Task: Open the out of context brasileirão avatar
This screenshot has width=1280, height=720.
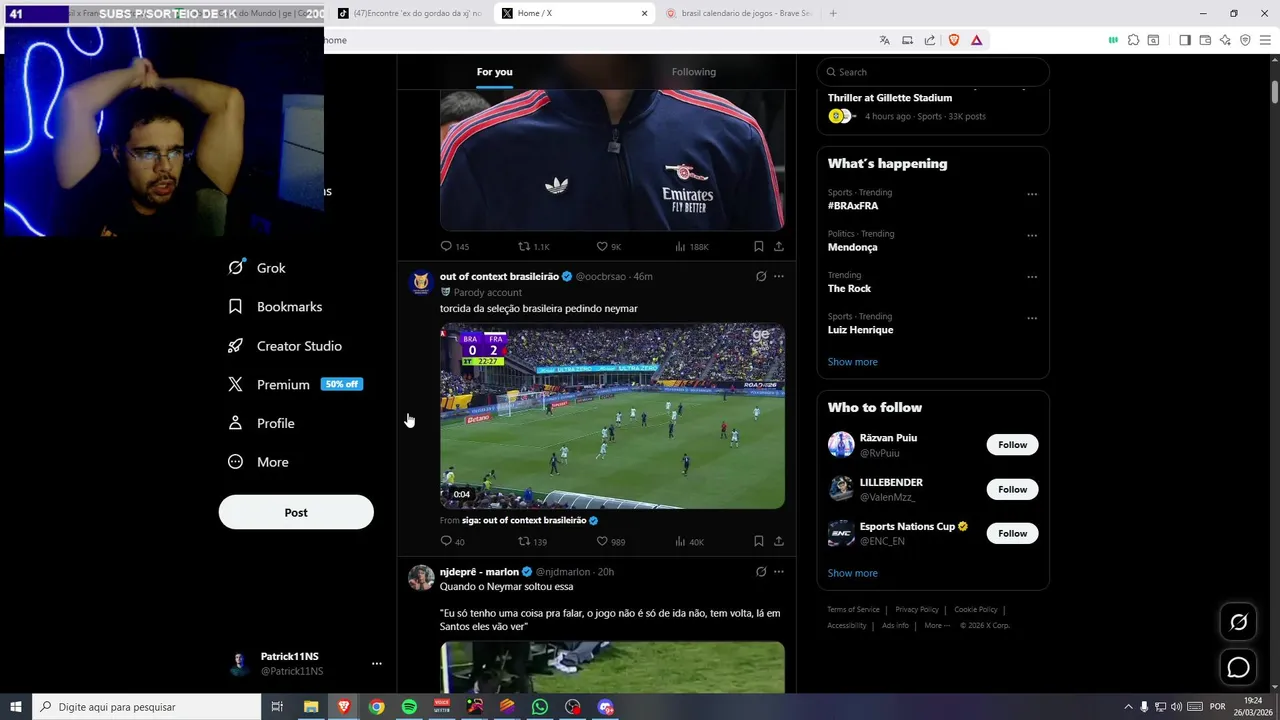Action: pyautogui.click(x=421, y=283)
